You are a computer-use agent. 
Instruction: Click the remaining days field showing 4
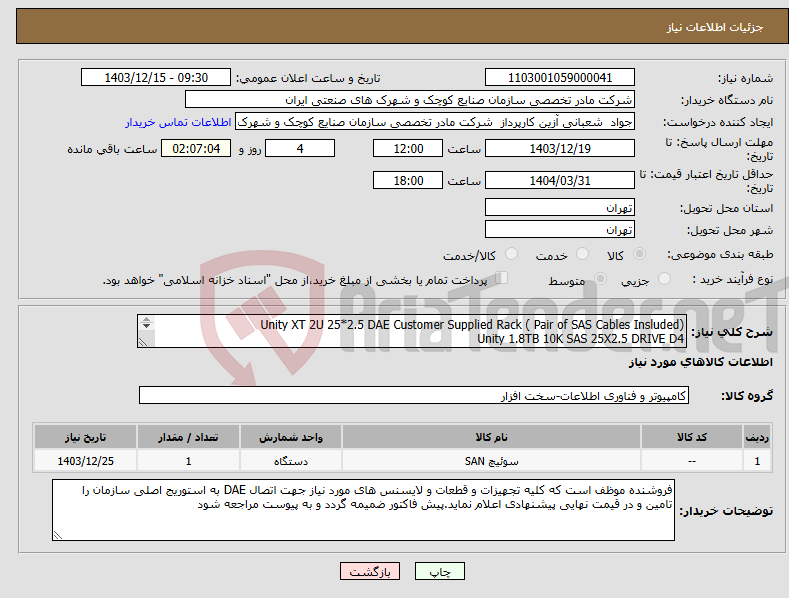300,148
